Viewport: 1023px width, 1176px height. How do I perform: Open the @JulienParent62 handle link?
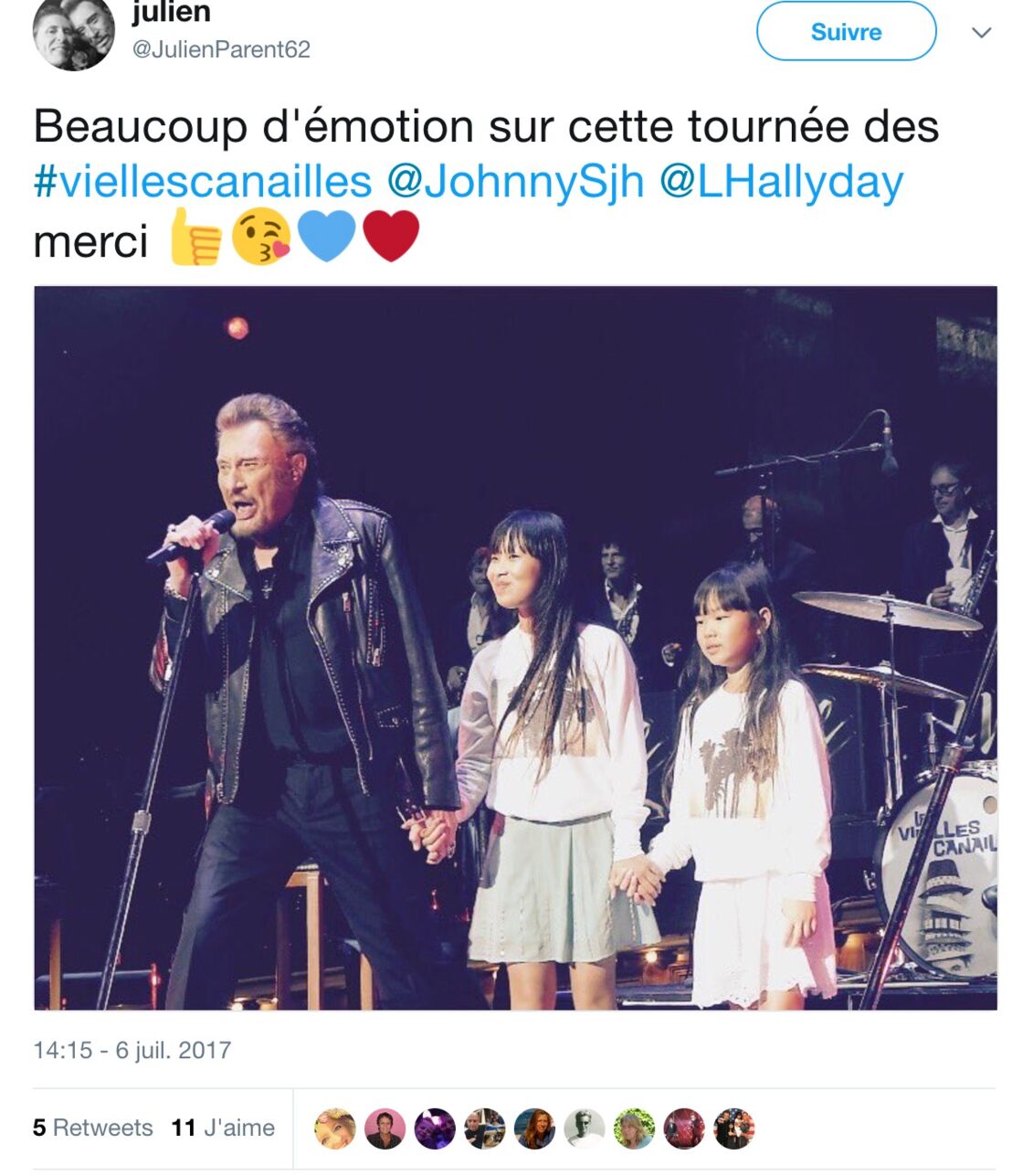pos(221,49)
